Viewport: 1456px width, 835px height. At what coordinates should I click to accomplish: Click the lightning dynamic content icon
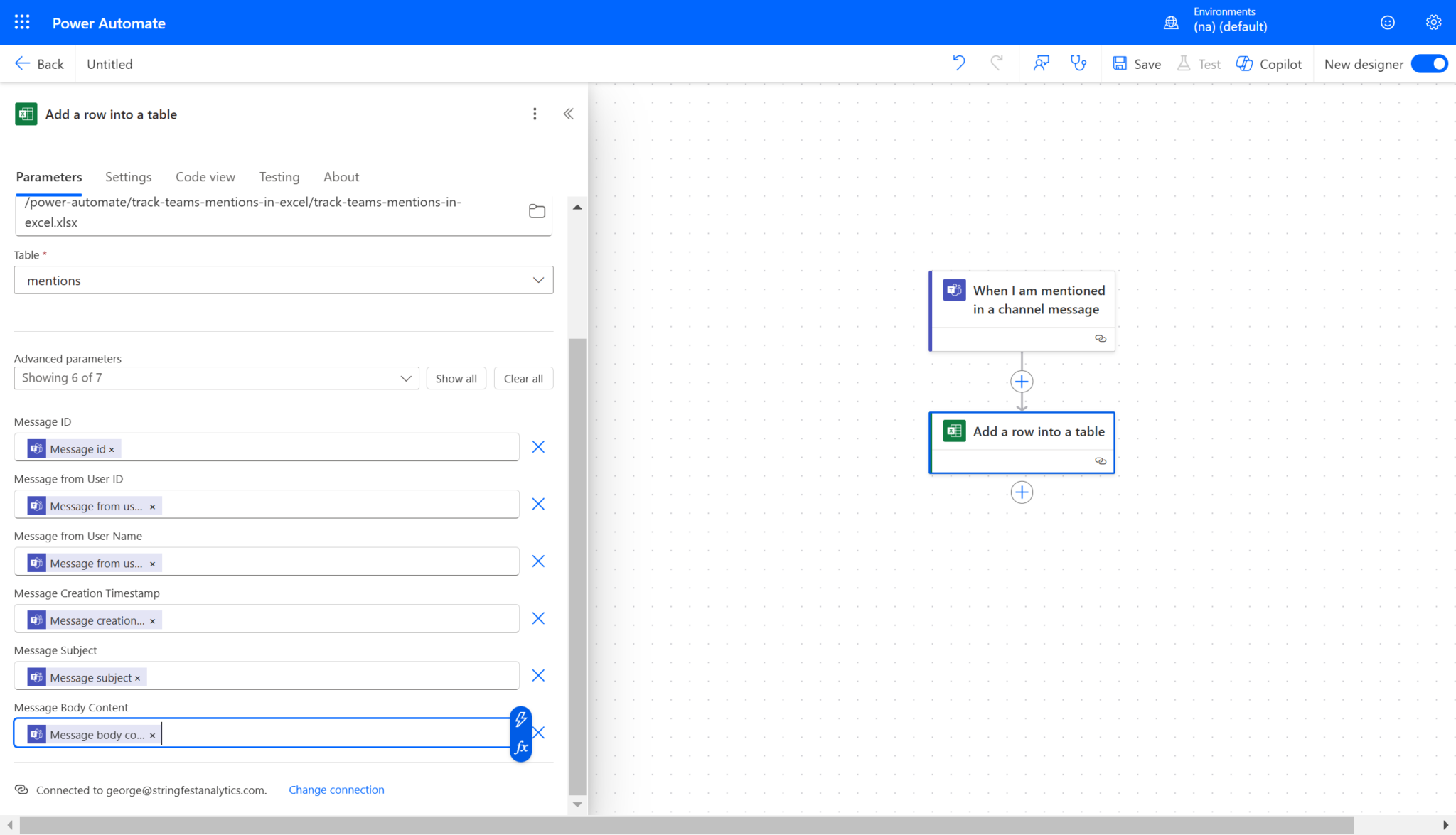coord(521,718)
